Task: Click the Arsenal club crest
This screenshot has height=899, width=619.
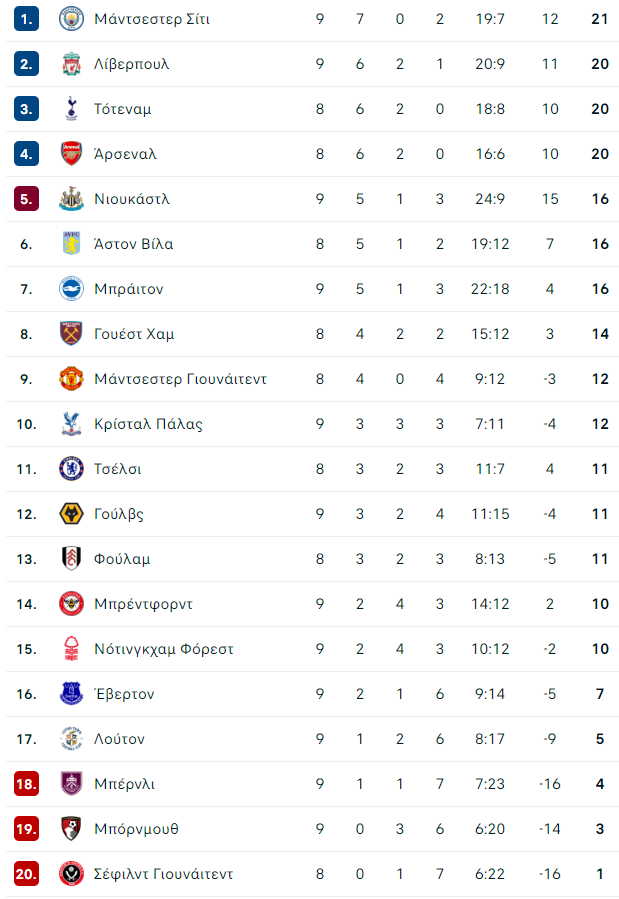Action: pyautogui.click(x=72, y=154)
